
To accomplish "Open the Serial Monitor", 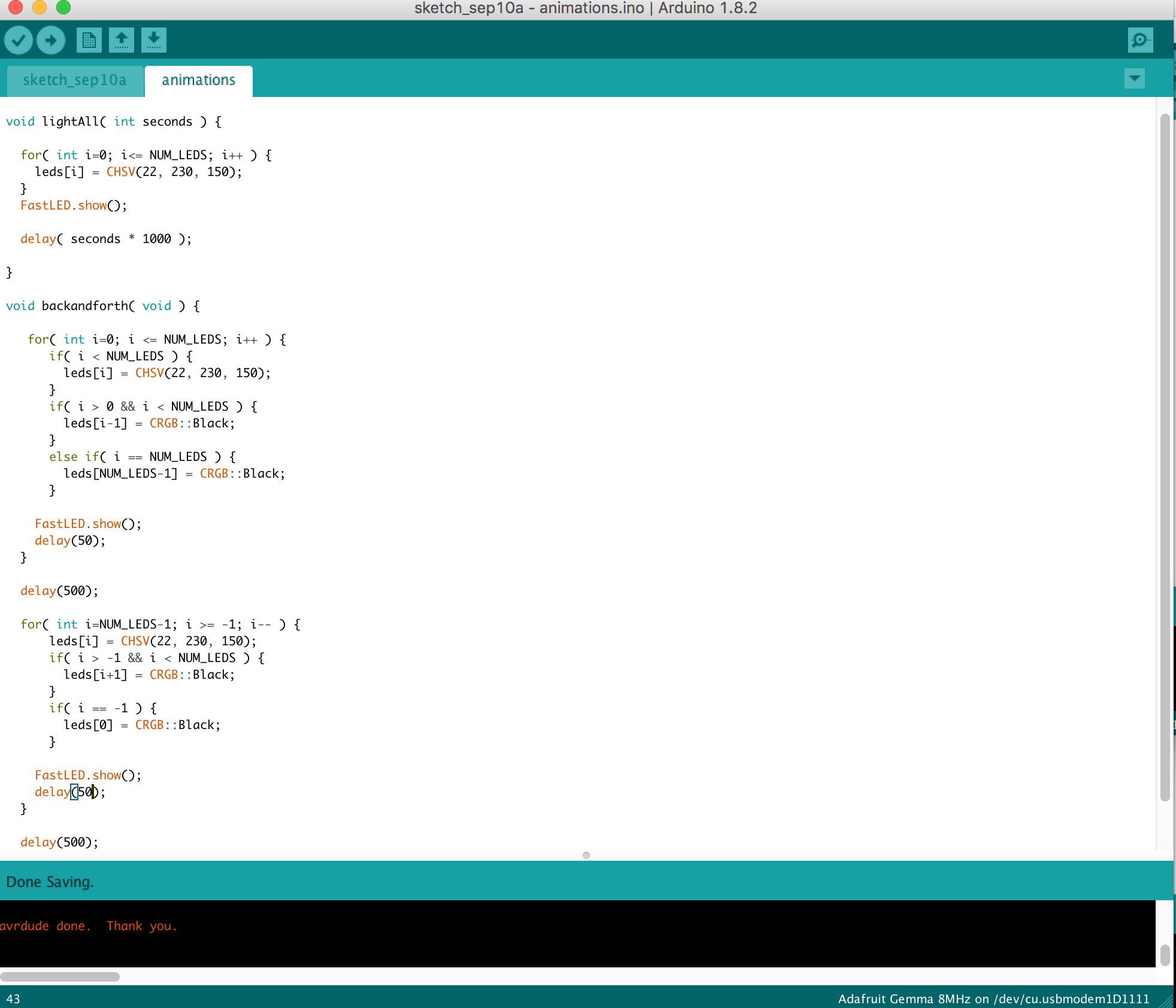I will 1140,40.
